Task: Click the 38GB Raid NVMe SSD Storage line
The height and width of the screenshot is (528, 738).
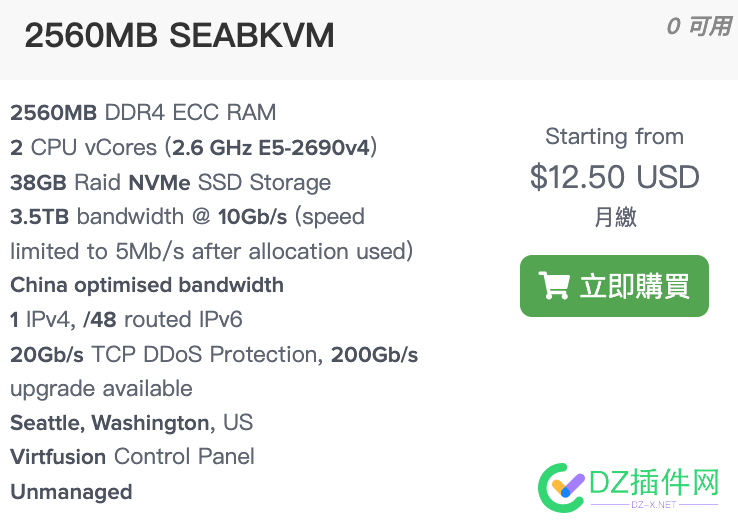Action: (x=170, y=183)
